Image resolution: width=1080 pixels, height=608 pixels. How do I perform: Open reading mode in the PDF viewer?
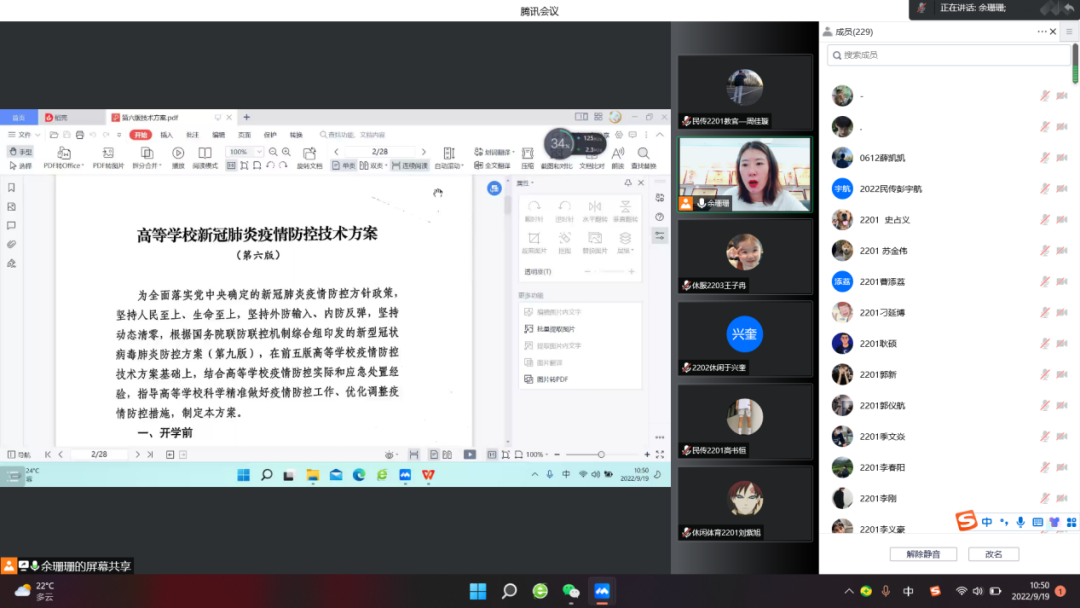click(205, 153)
